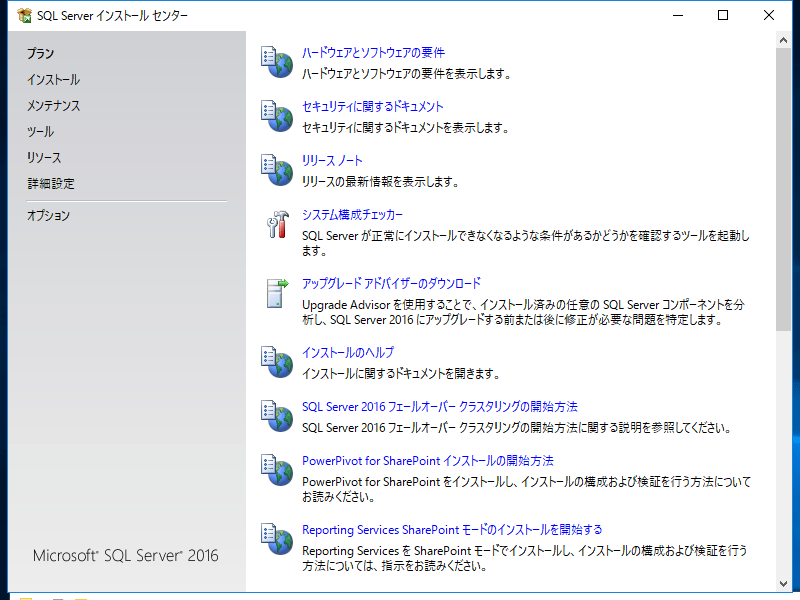
Task: Open the メンテナンス category
Action: click(54, 106)
